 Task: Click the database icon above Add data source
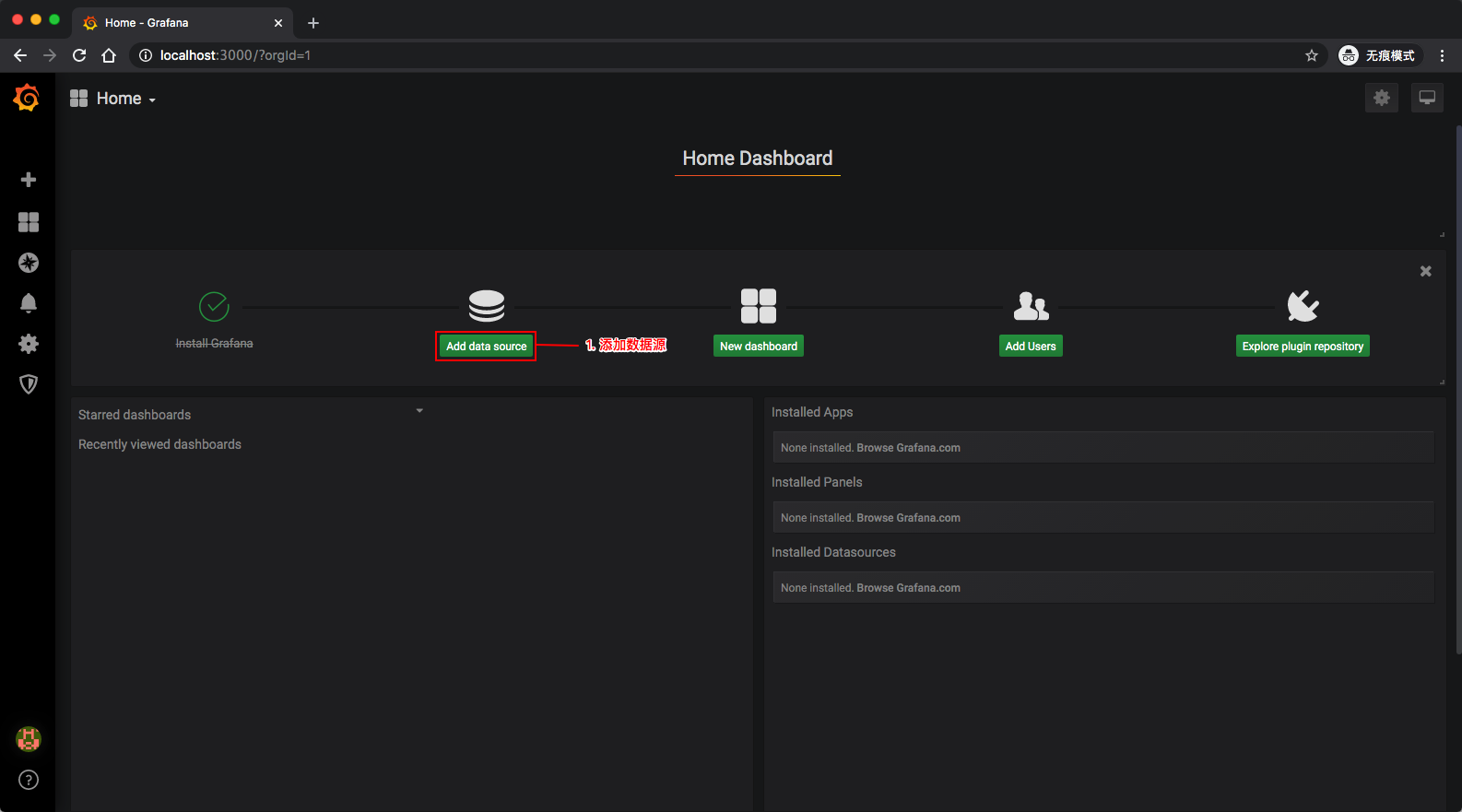click(487, 306)
